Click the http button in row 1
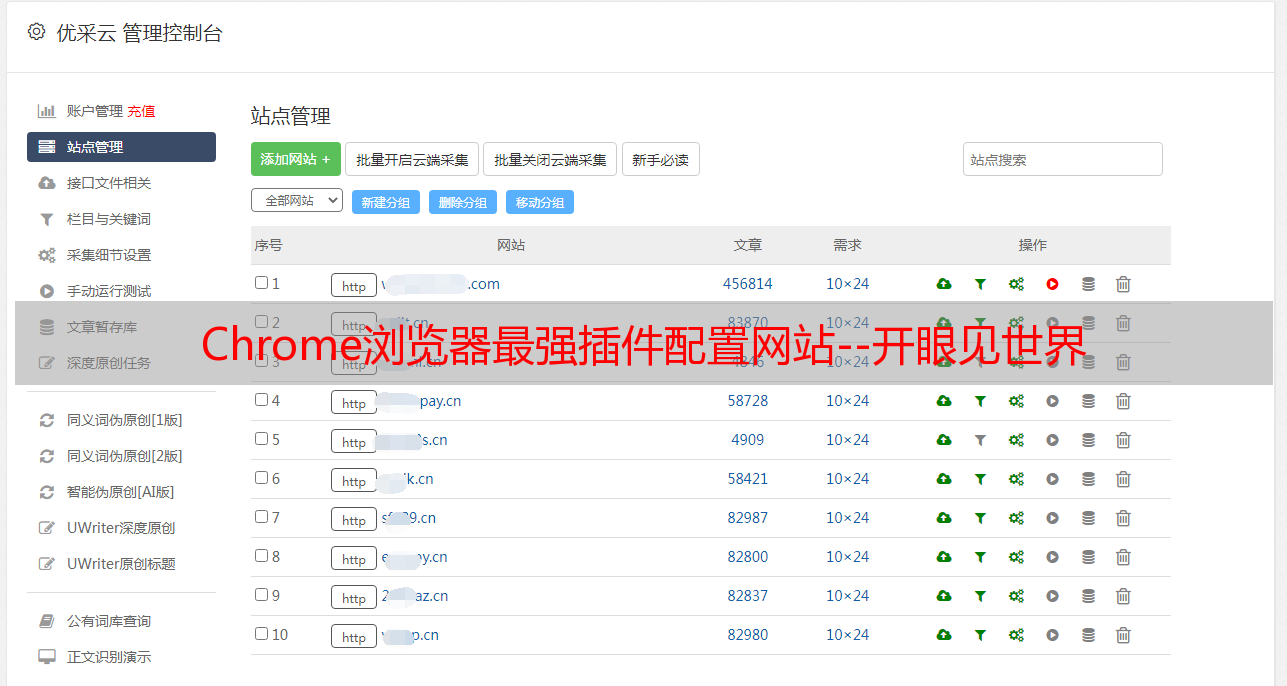Screen dimensions: 1287x686 pos(354,286)
